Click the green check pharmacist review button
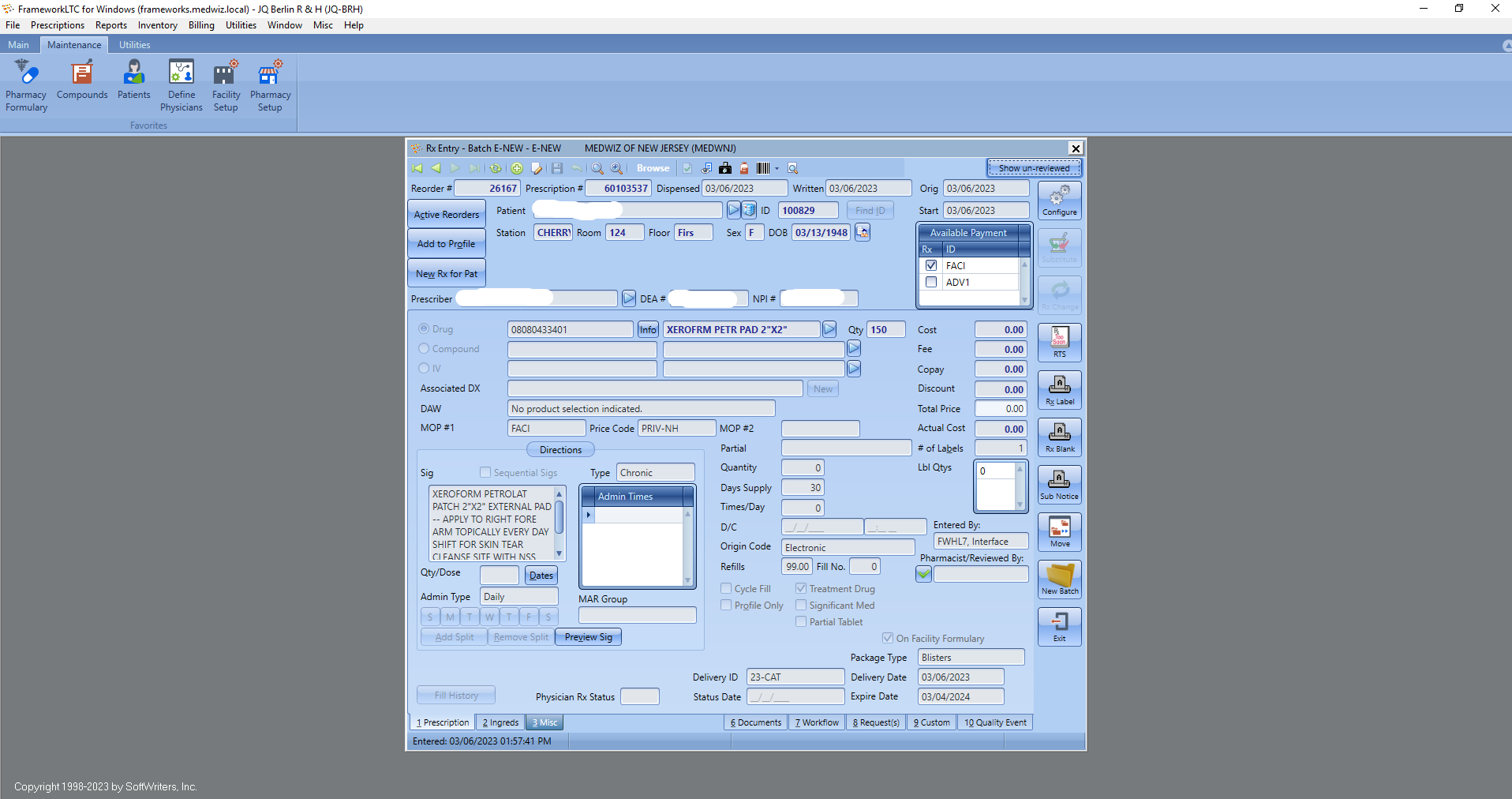The width and height of the screenshot is (1512, 799). pyautogui.click(x=923, y=575)
